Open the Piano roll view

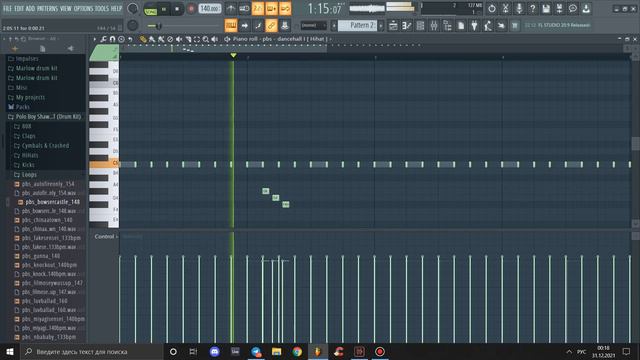point(407,26)
